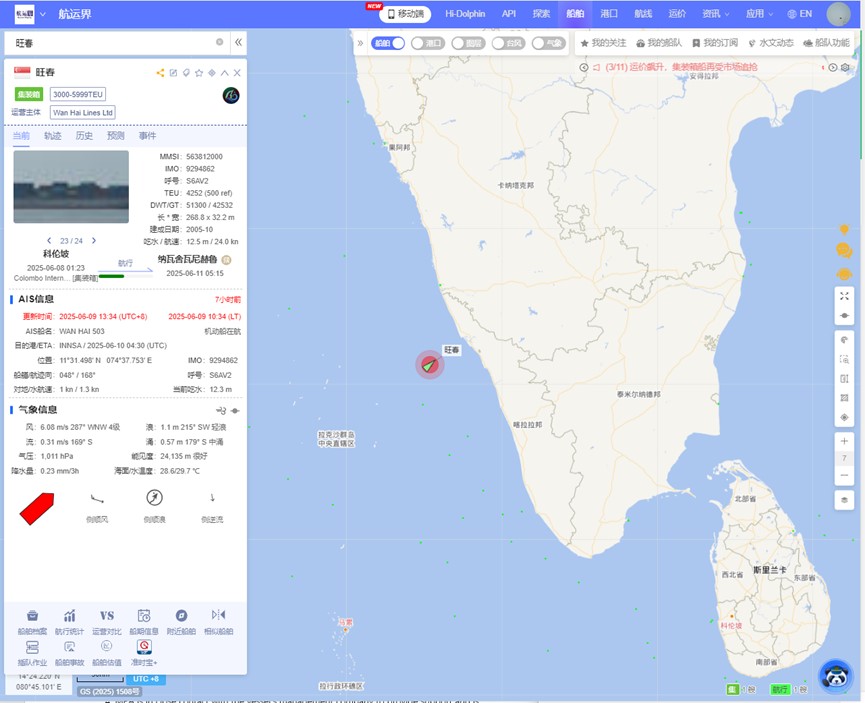Screen dimensions: 865x703
Task: Click the full screen map icon
Action: click(845, 296)
